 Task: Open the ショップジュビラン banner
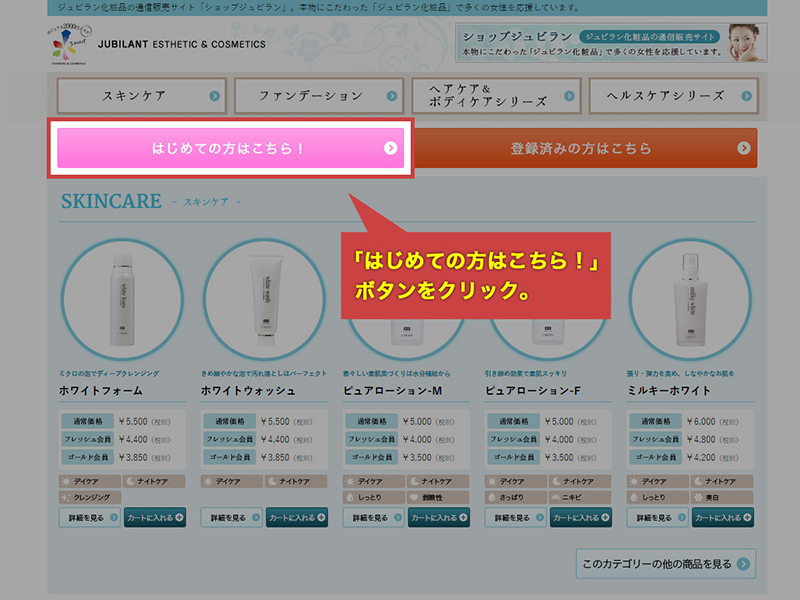pos(611,43)
